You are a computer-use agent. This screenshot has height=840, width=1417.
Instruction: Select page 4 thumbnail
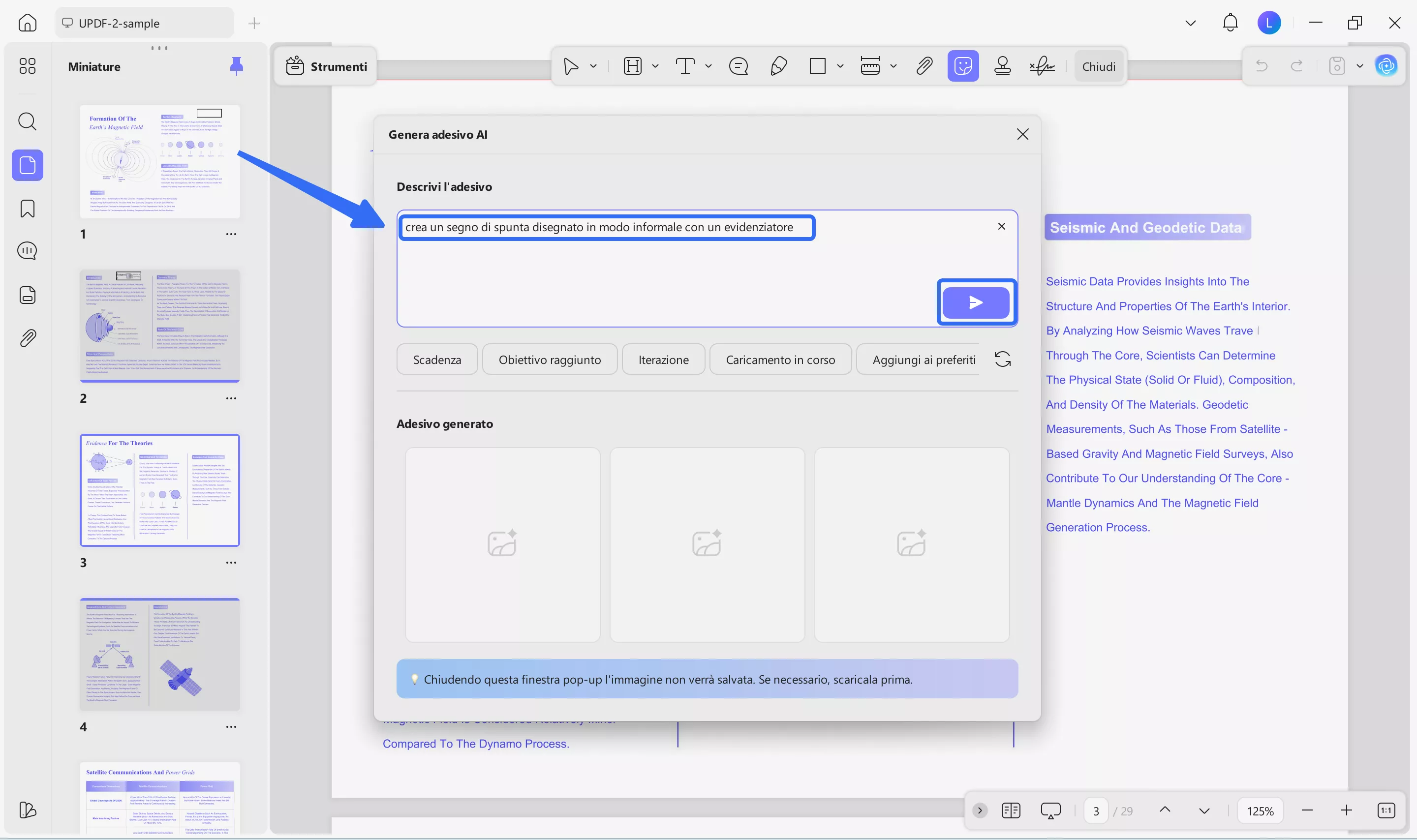point(159,654)
